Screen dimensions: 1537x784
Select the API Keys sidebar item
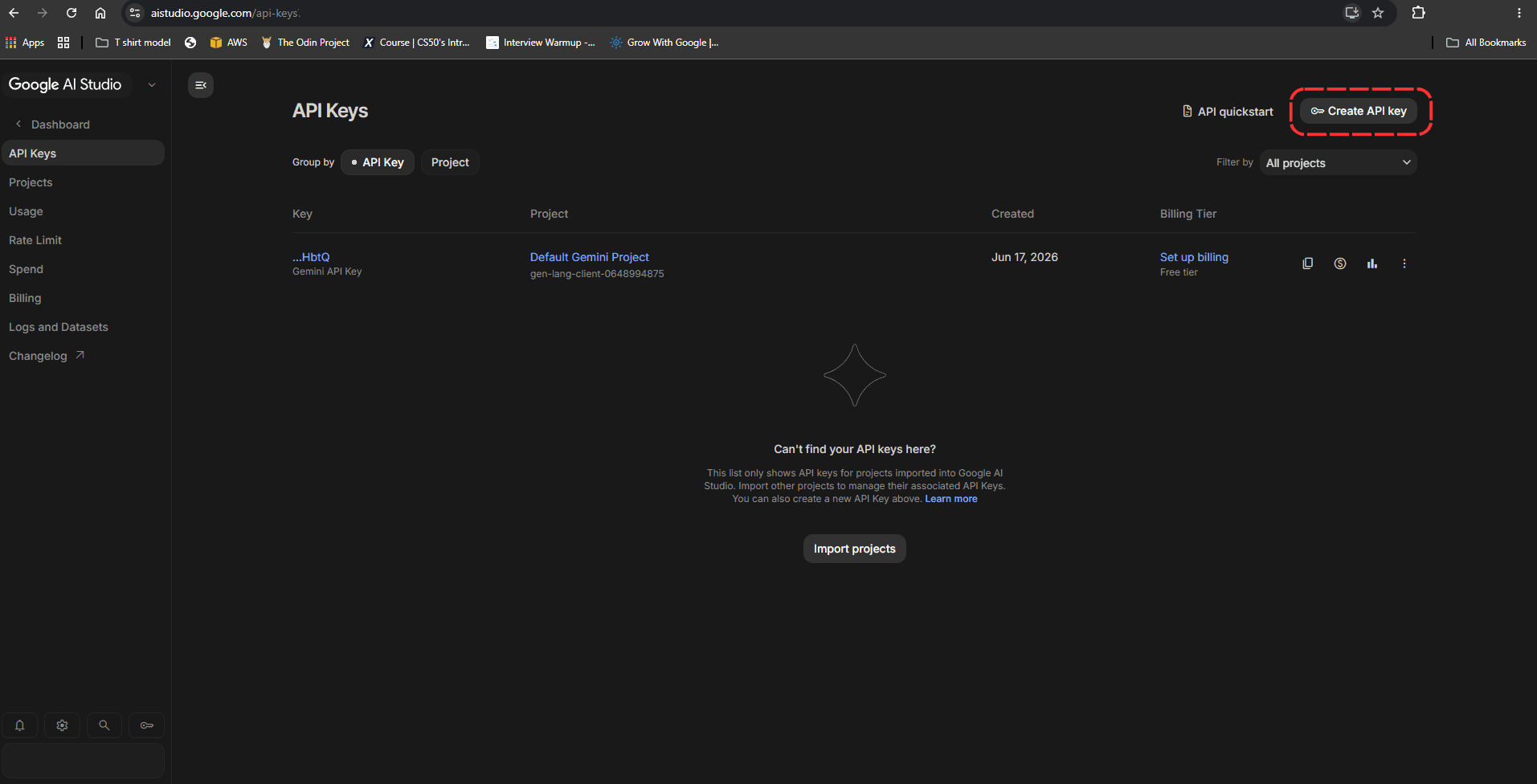(83, 153)
